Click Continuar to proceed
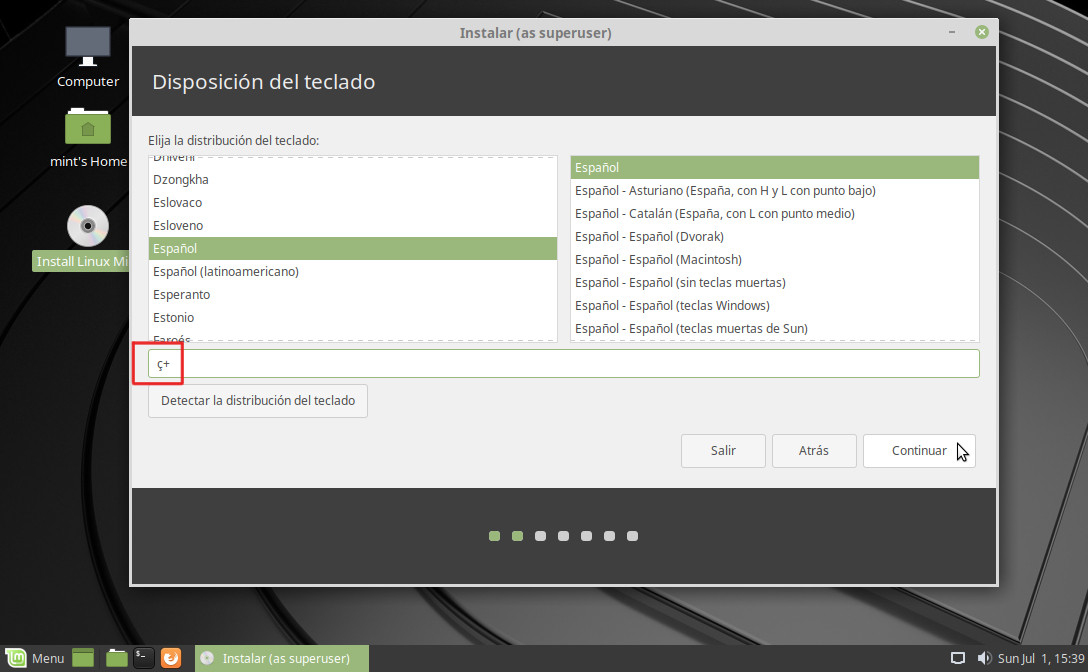This screenshot has width=1088, height=672. pos(918,451)
